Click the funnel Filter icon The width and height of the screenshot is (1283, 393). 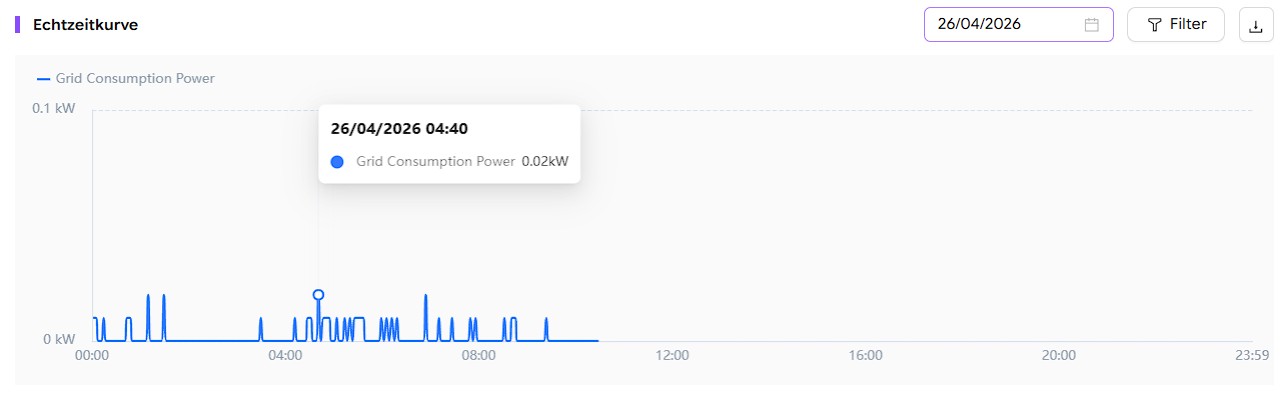(x=1154, y=25)
